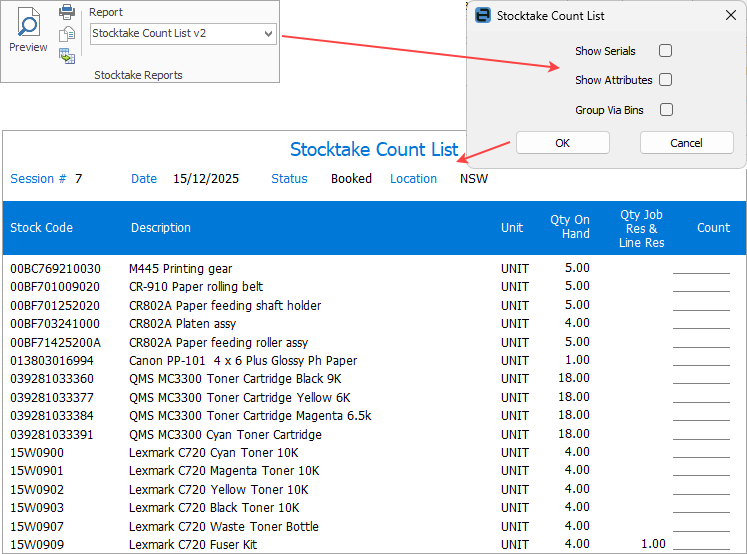
Task: Click the Qty On Hand column header
Action: pos(570,226)
